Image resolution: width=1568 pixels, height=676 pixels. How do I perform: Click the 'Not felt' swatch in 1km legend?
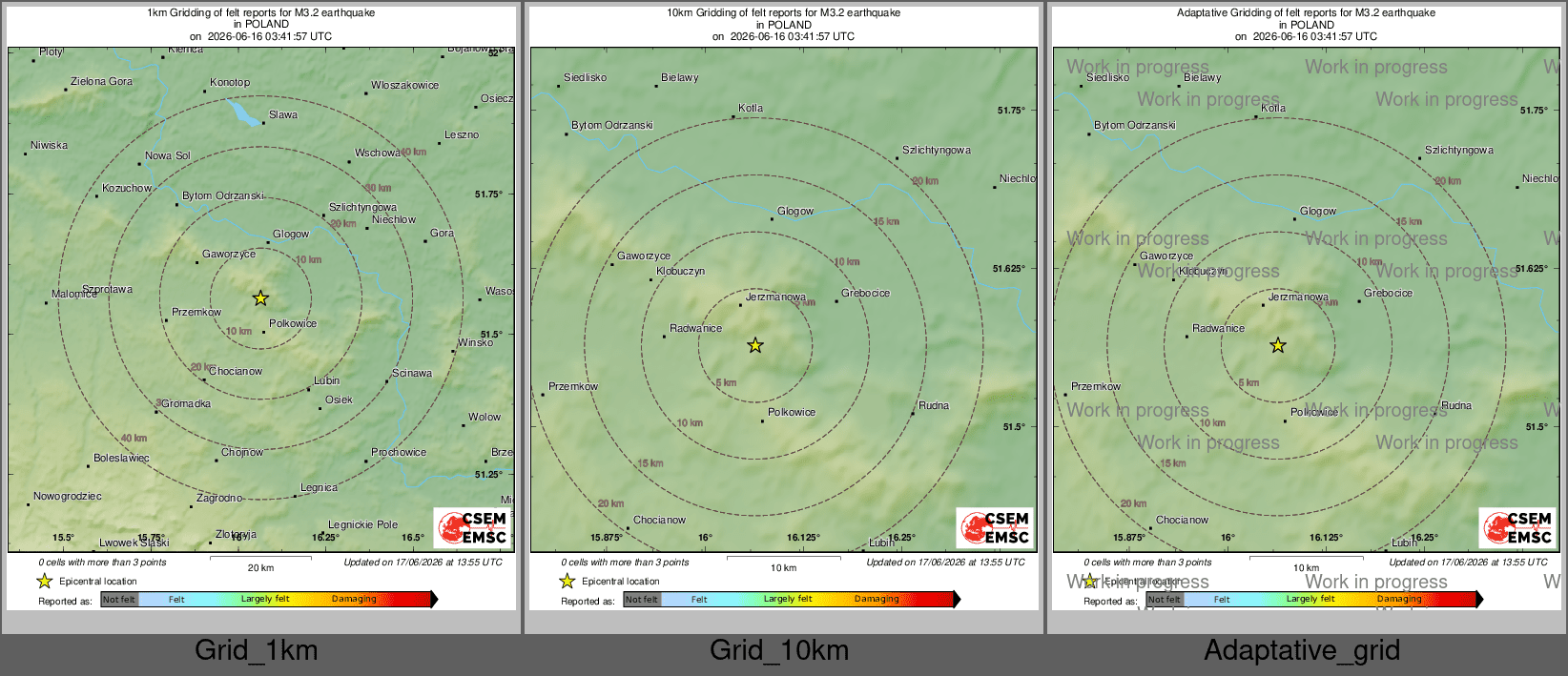(119, 599)
